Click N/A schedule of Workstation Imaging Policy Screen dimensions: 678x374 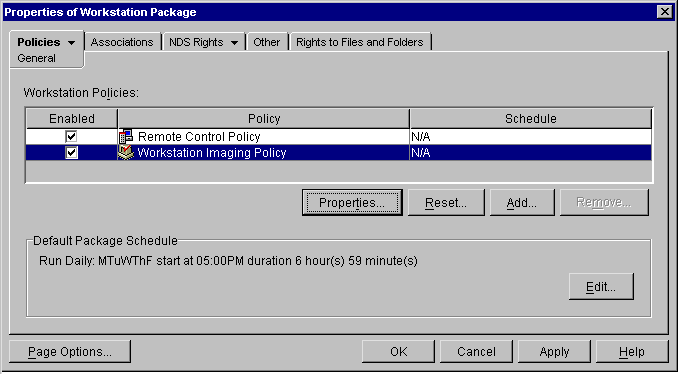click(x=420, y=153)
